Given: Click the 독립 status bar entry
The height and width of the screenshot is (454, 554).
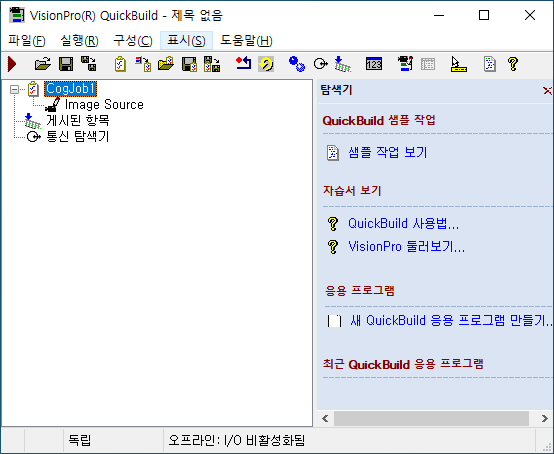Looking at the screenshot, I should [79, 440].
